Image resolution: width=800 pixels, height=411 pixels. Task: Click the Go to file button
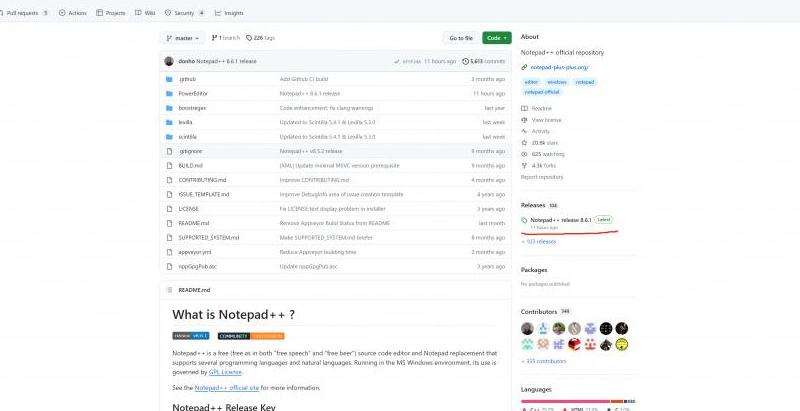coord(461,38)
